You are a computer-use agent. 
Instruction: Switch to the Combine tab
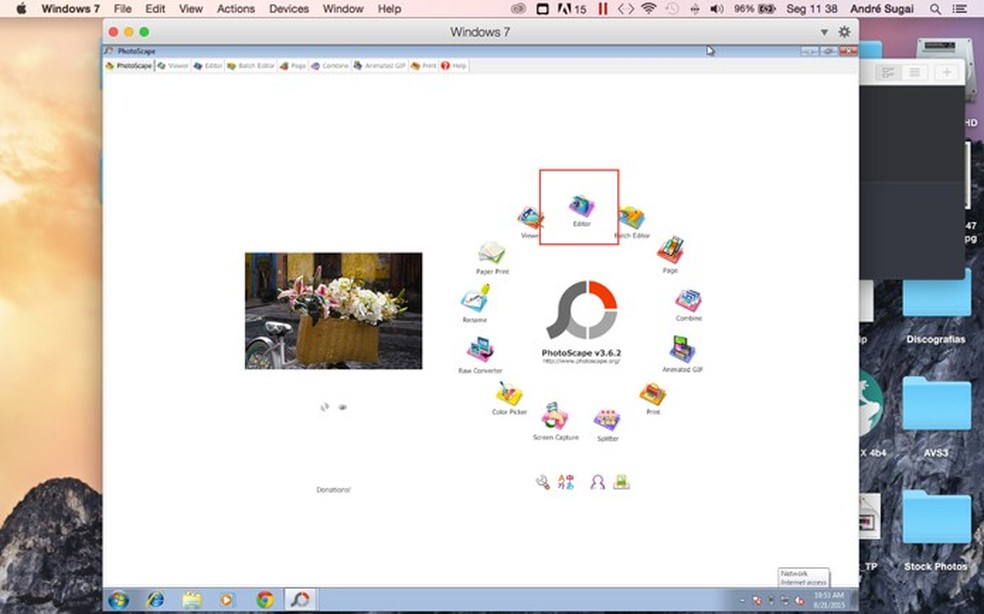pyautogui.click(x=330, y=65)
